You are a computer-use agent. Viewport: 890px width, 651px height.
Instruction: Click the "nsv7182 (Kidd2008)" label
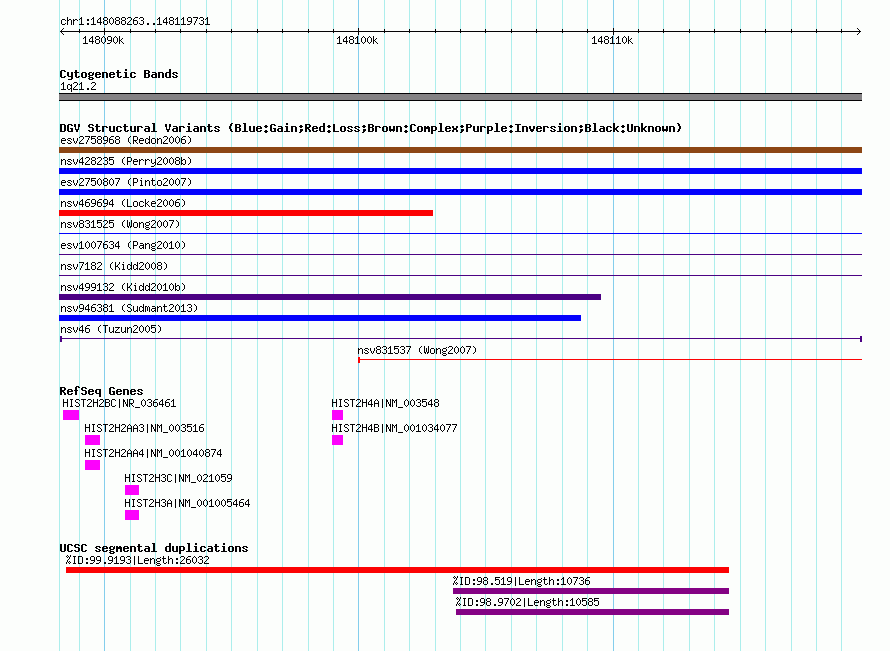pyautogui.click(x=114, y=266)
